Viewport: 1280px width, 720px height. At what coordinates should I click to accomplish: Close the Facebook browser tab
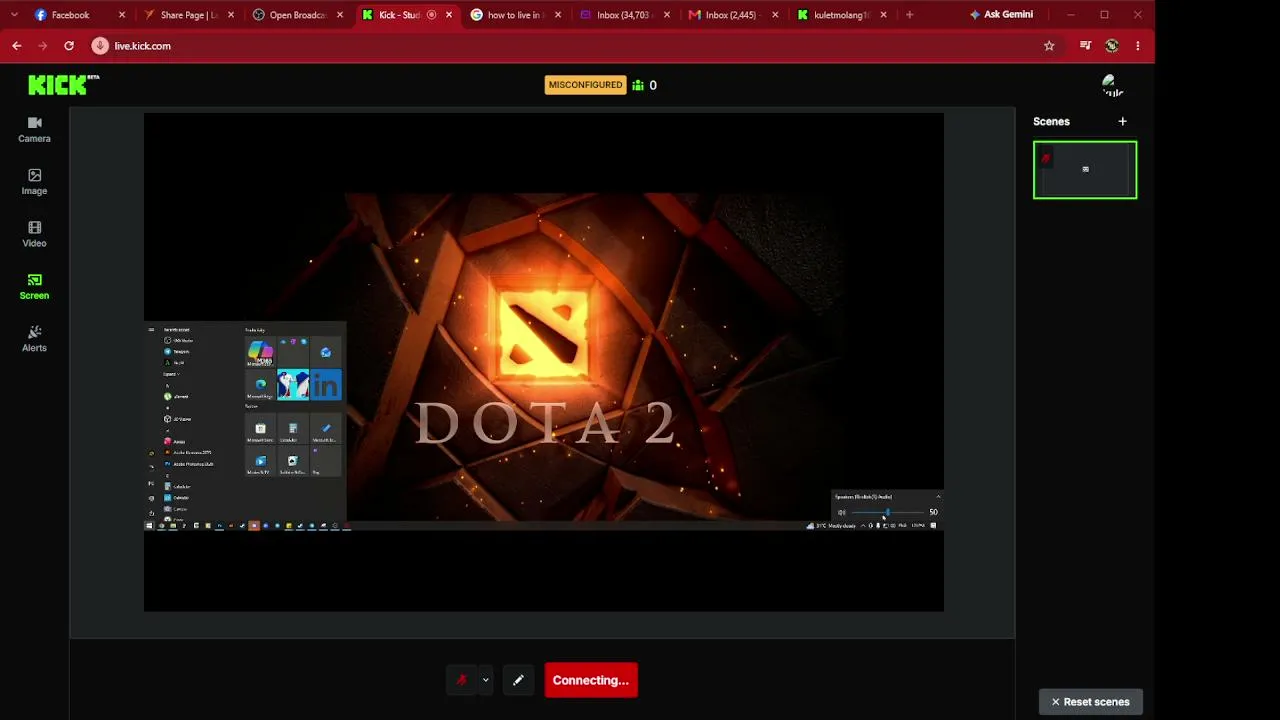[x=122, y=15]
